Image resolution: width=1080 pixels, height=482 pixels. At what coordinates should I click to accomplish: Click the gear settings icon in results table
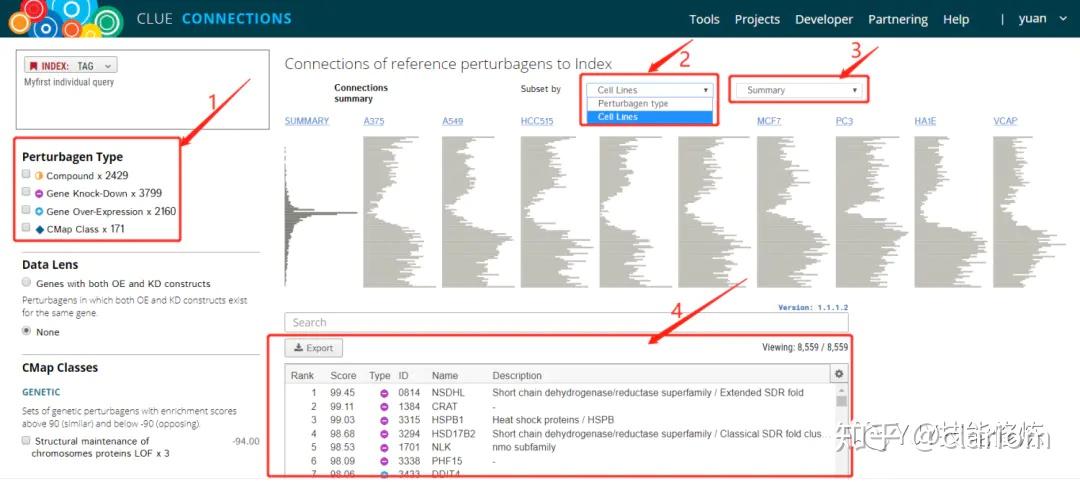click(x=839, y=374)
